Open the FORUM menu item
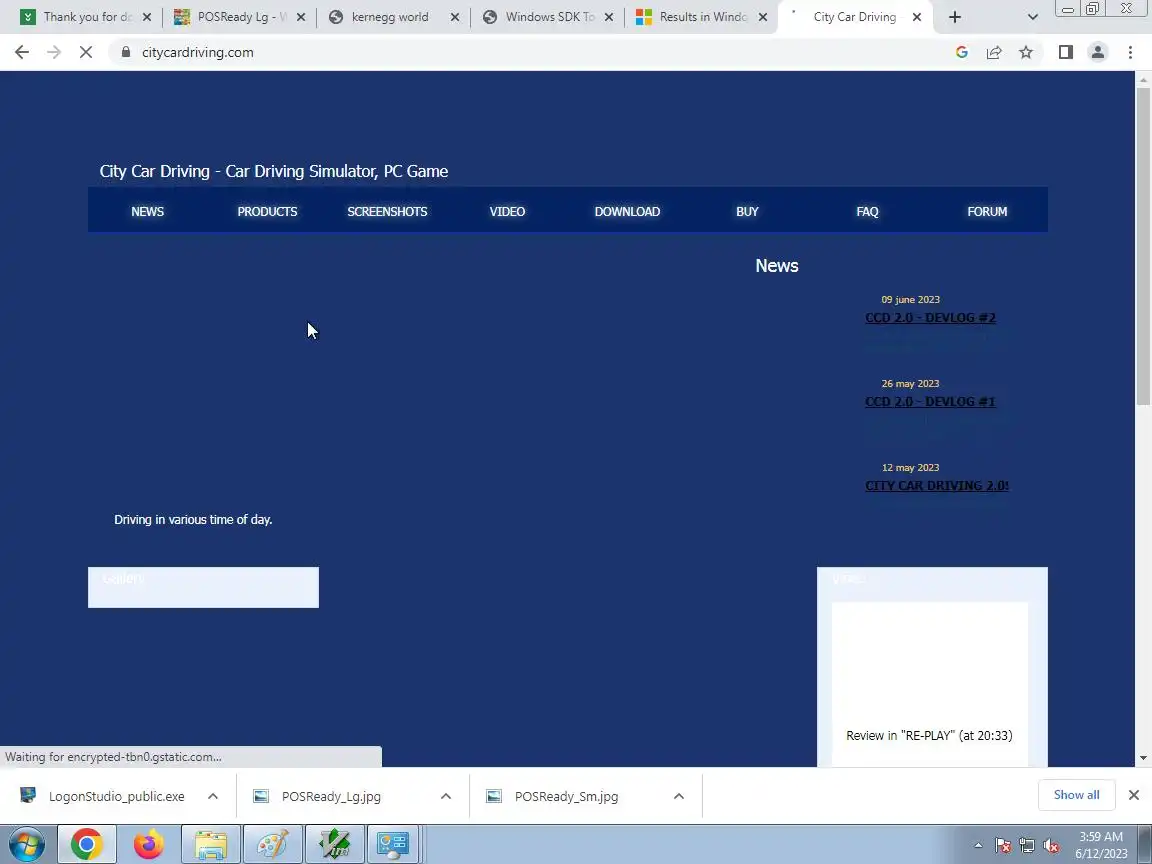Screen dimensions: 1152x864 pos(987,212)
